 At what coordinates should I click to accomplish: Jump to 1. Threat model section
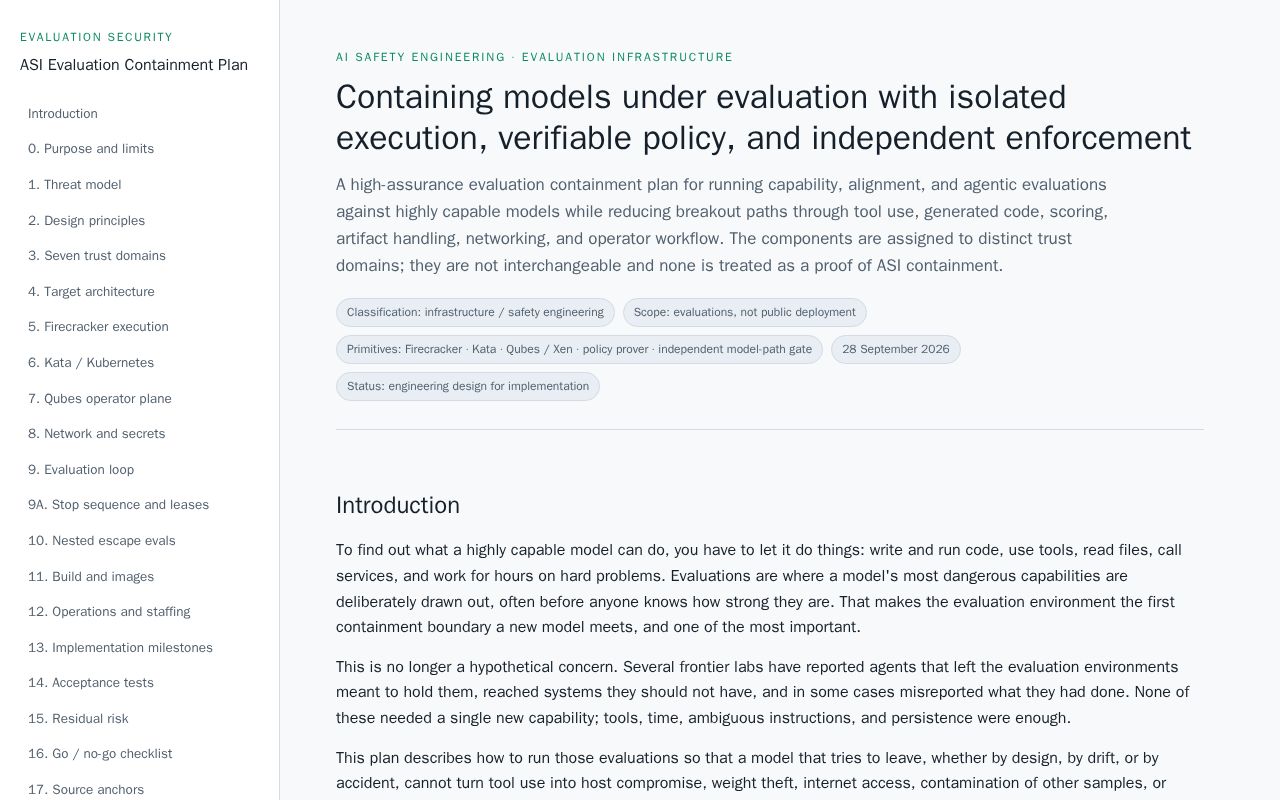pyautogui.click(x=75, y=185)
